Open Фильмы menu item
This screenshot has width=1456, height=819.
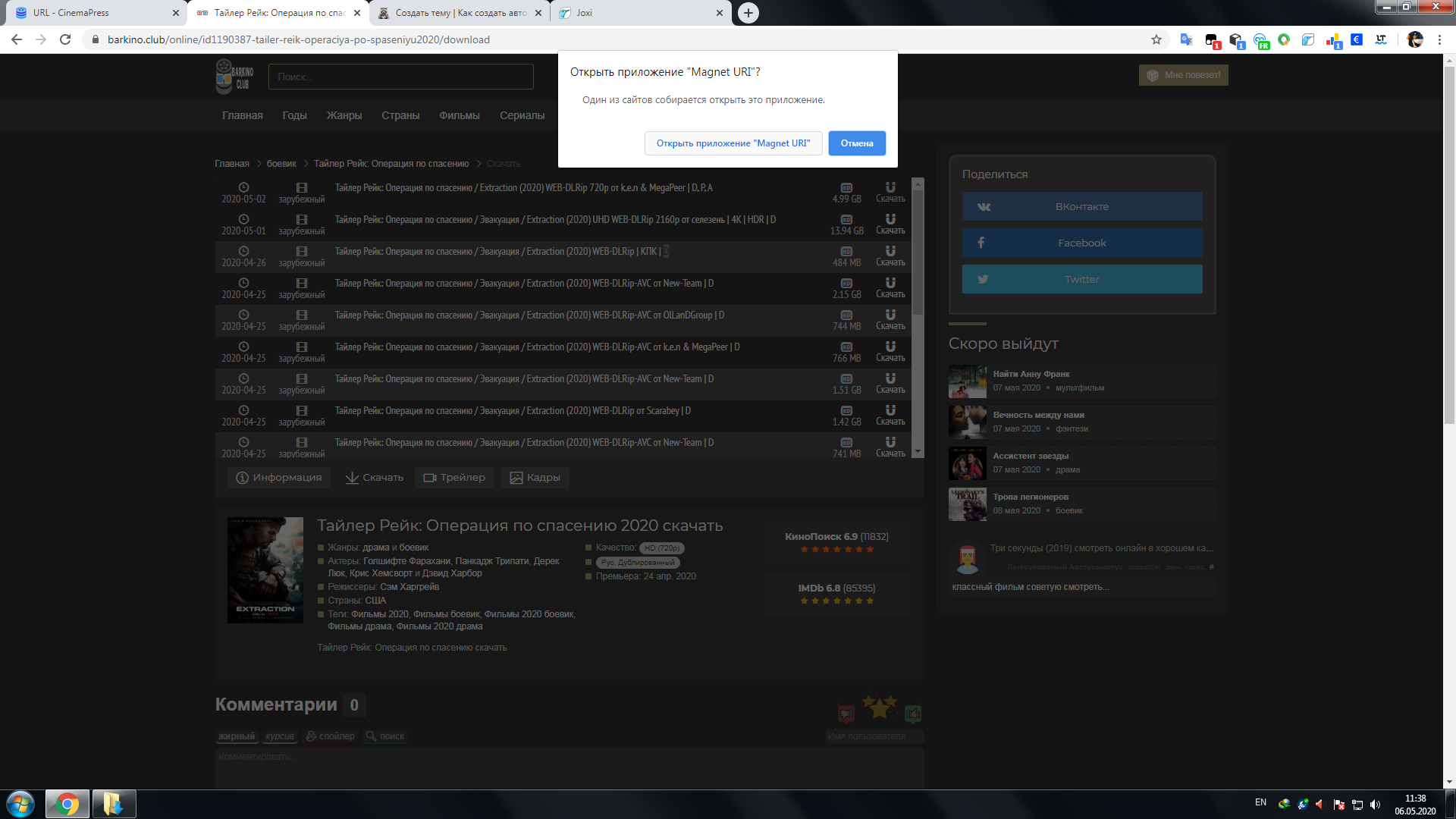click(x=460, y=115)
